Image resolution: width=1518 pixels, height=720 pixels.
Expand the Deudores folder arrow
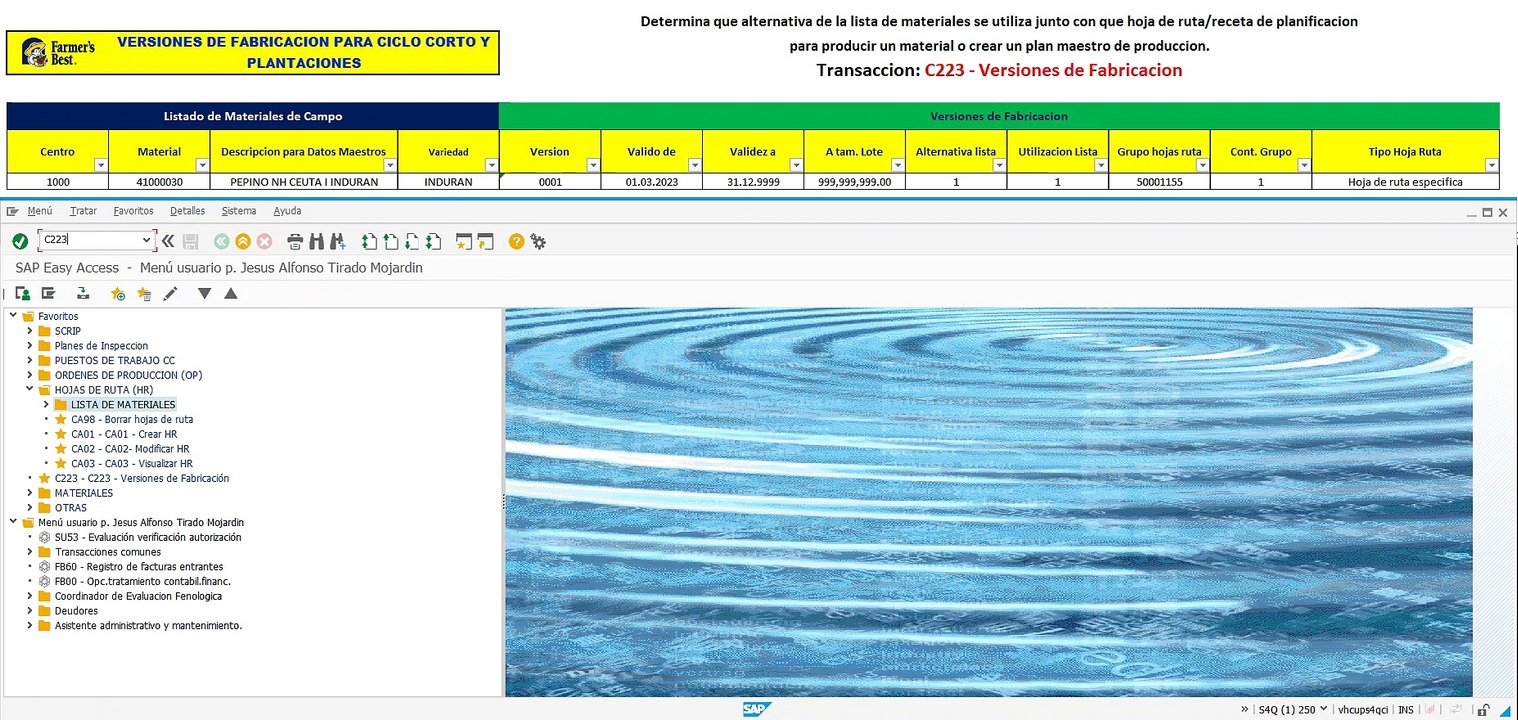coord(30,611)
